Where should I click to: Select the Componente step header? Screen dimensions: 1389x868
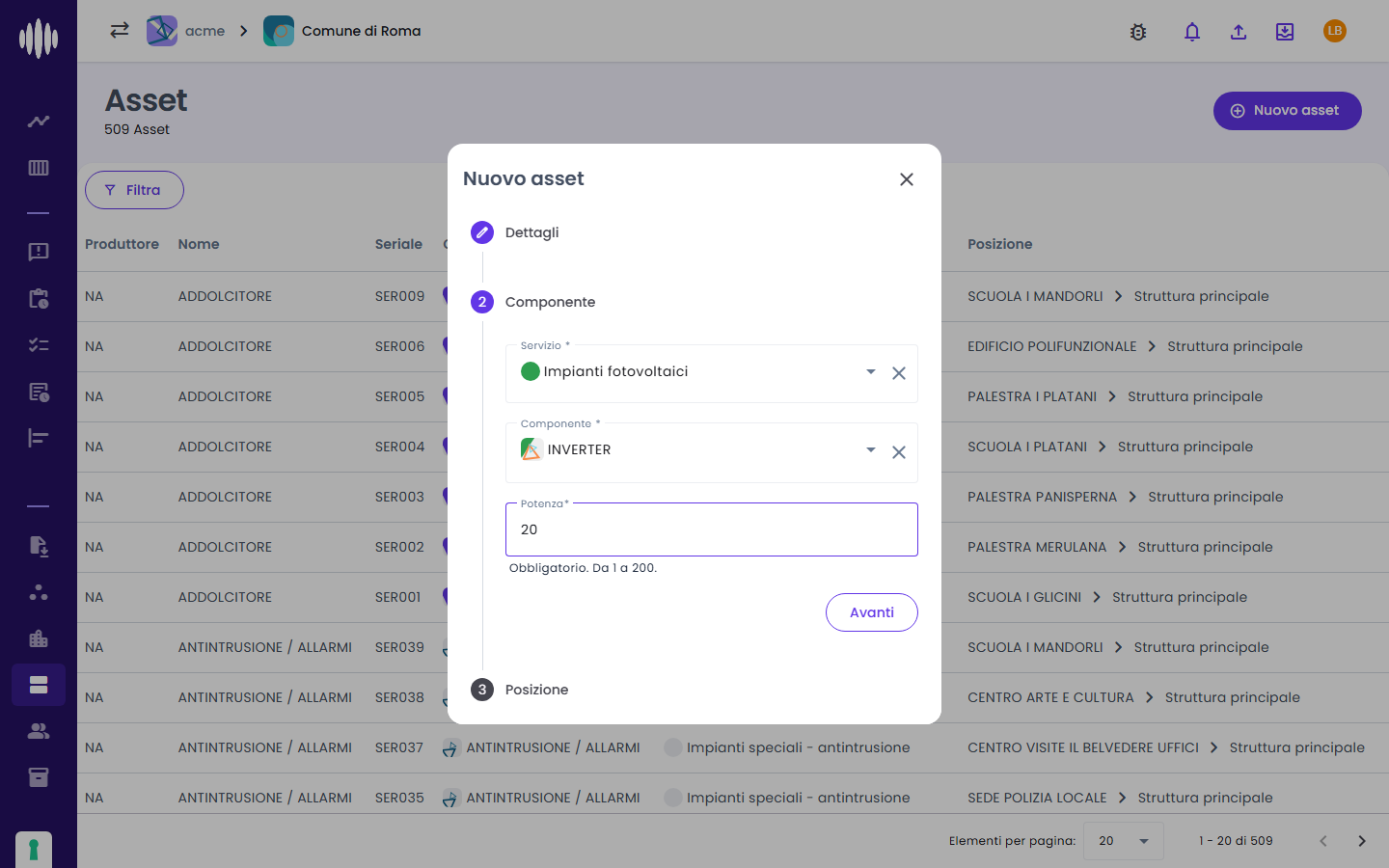[533, 302]
